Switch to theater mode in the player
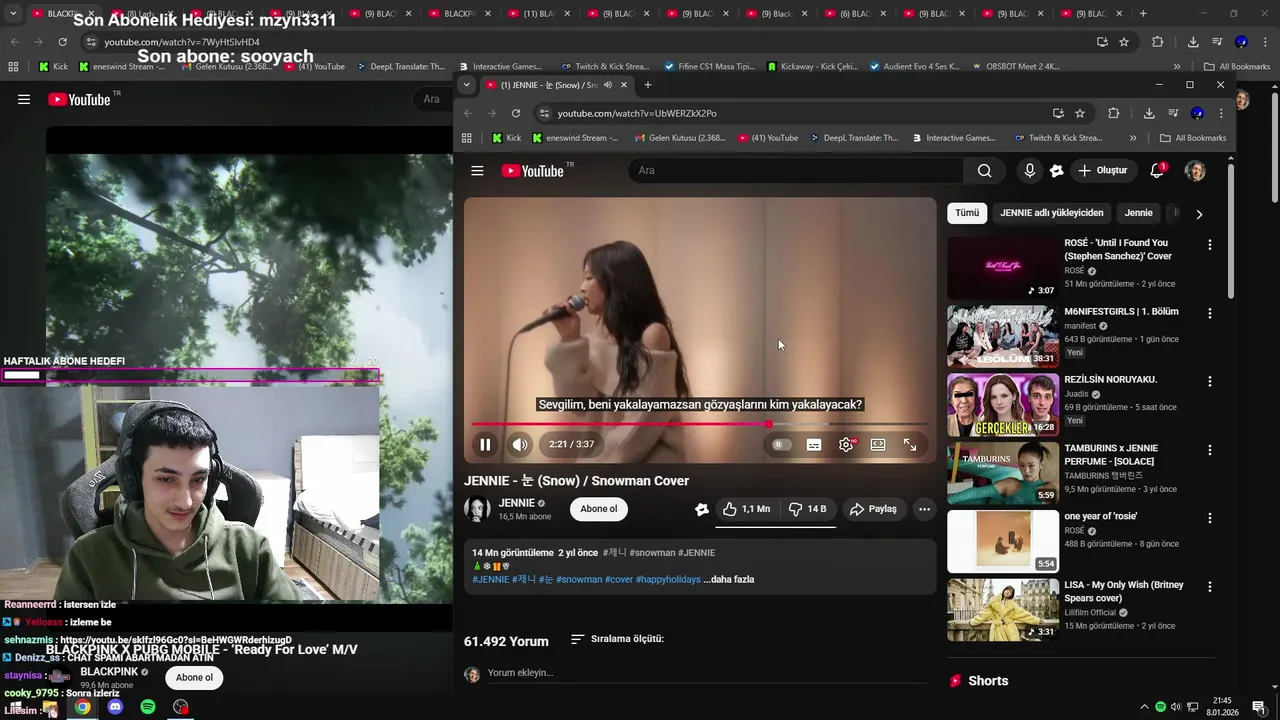Image resolution: width=1280 pixels, height=720 pixels. tap(878, 445)
